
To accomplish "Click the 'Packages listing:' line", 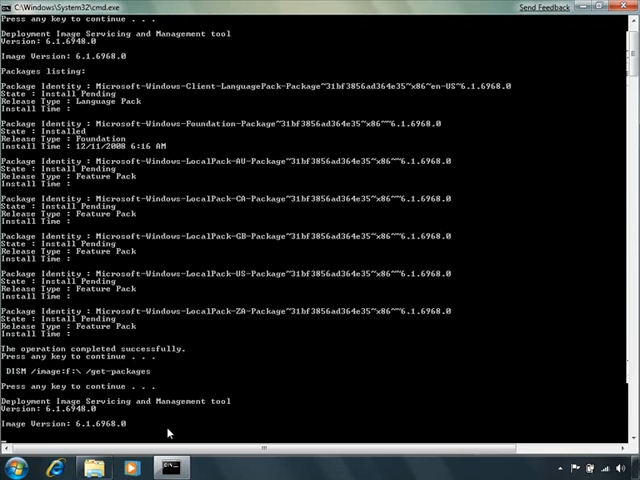I will pyautogui.click(x=43, y=71).
